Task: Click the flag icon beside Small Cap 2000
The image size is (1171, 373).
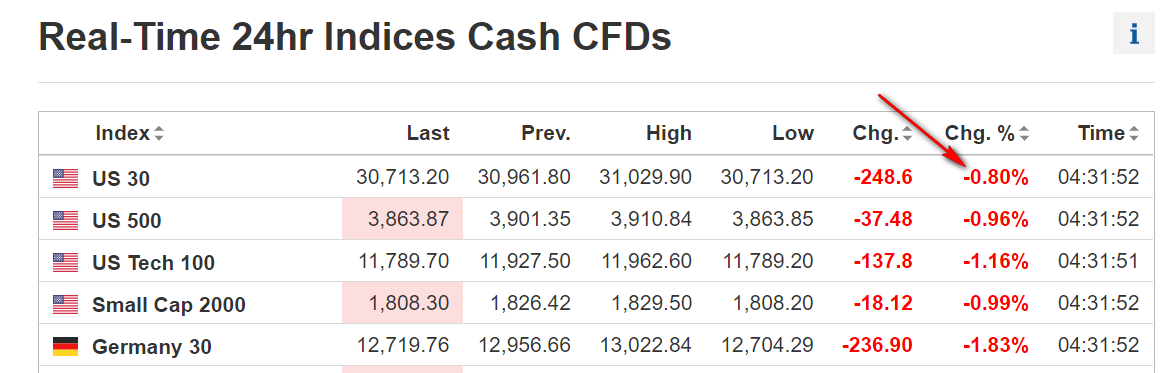Action: 66,304
